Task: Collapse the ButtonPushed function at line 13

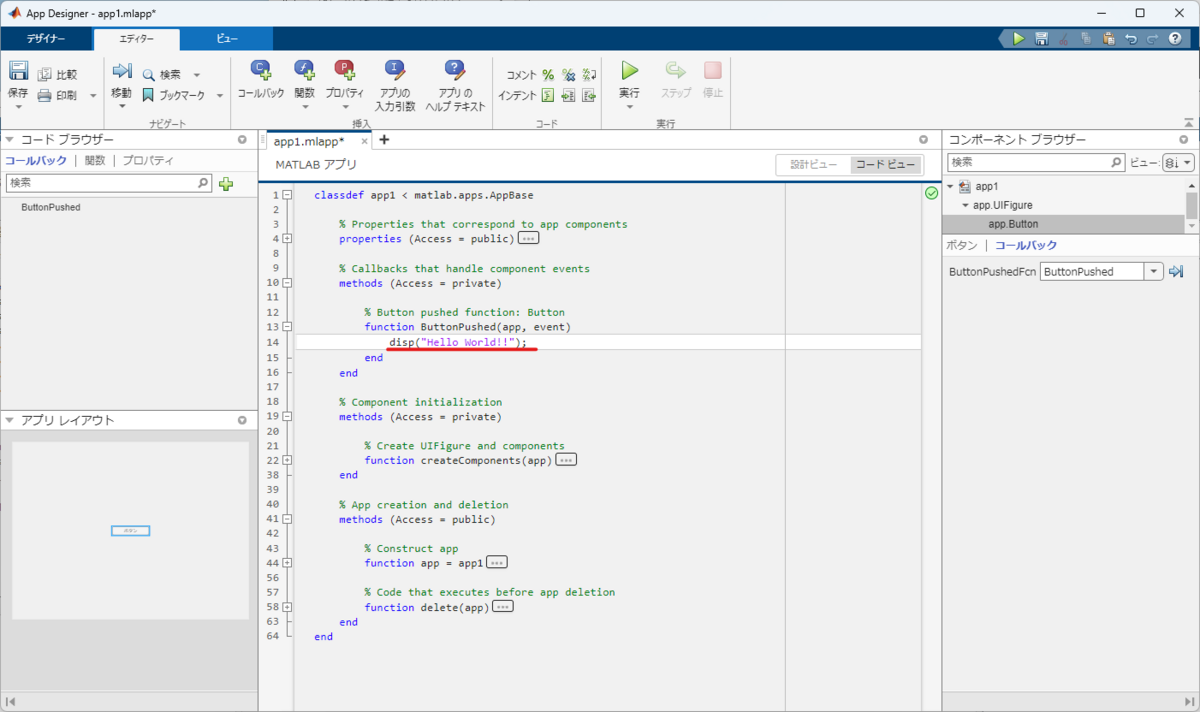Action: click(288, 327)
